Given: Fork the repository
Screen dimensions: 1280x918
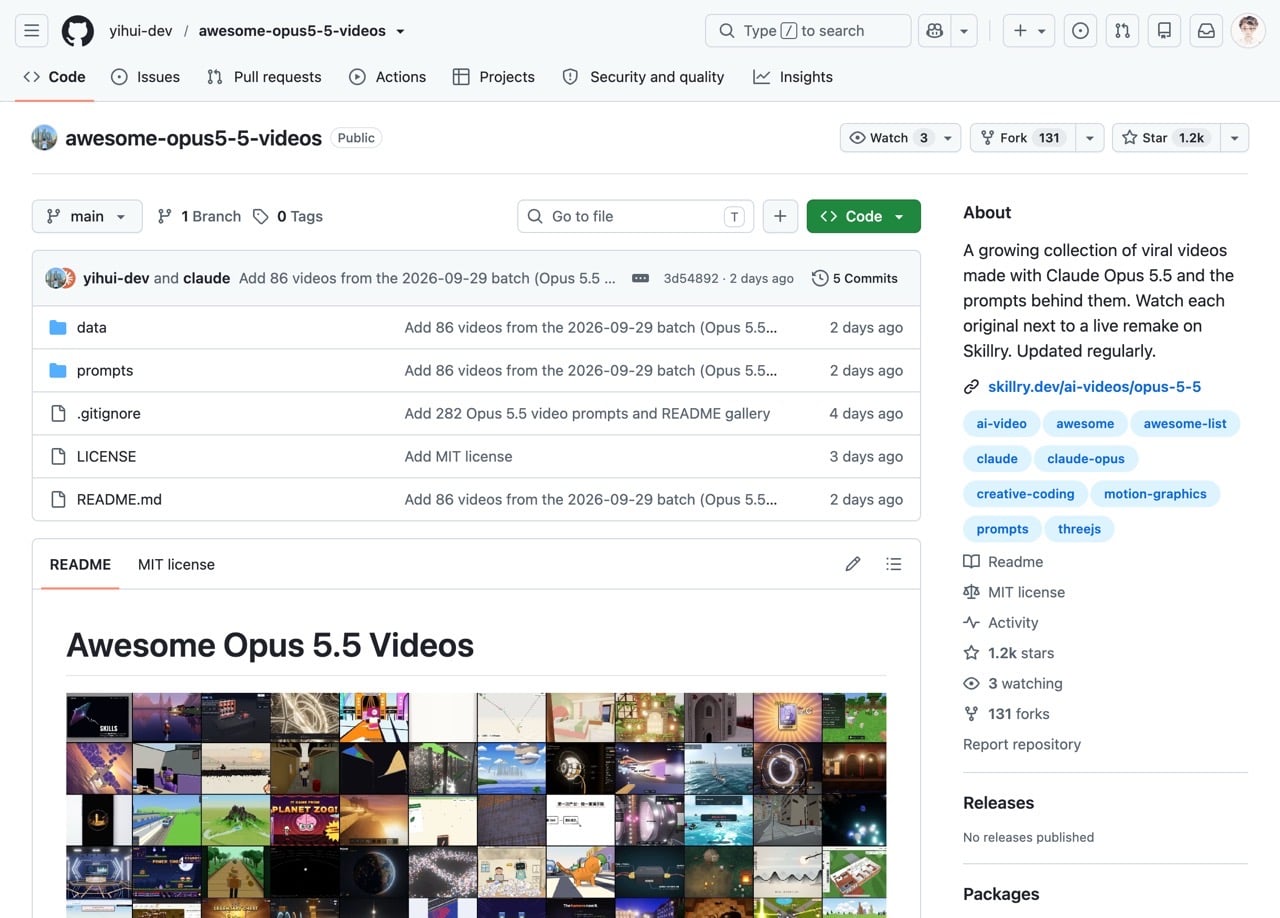Looking at the screenshot, I should coord(1023,138).
